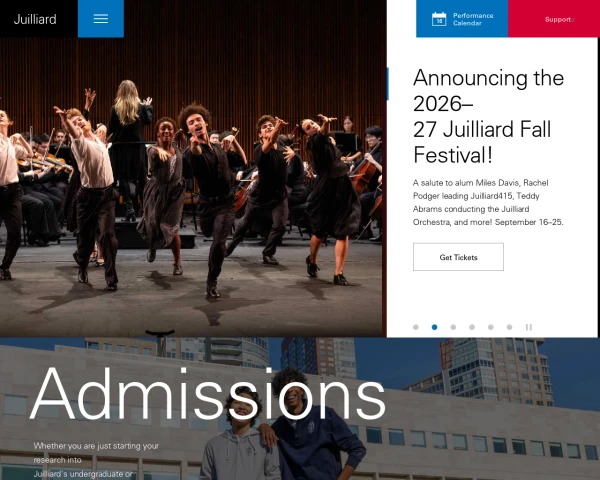Click the Get Tickets button
Image resolution: width=600 pixels, height=480 pixels.
458,257
